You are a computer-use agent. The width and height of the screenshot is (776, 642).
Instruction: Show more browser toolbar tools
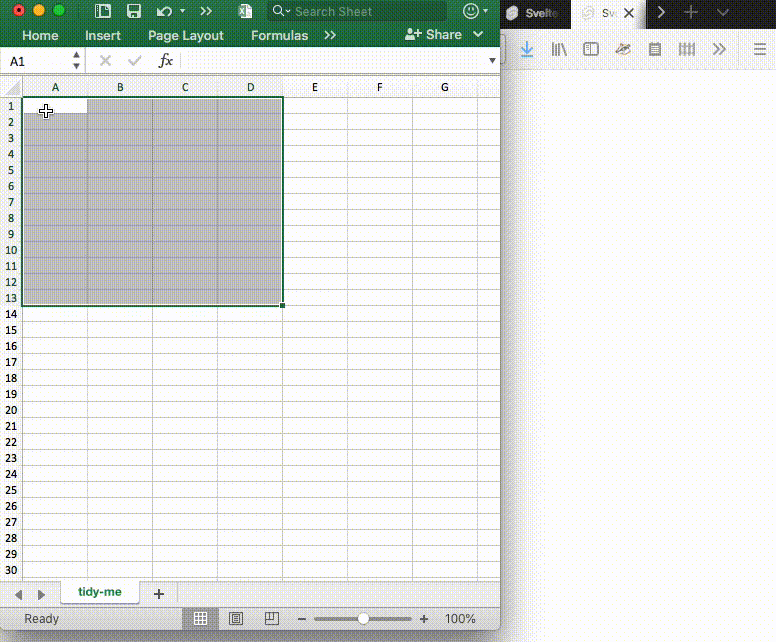719,49
